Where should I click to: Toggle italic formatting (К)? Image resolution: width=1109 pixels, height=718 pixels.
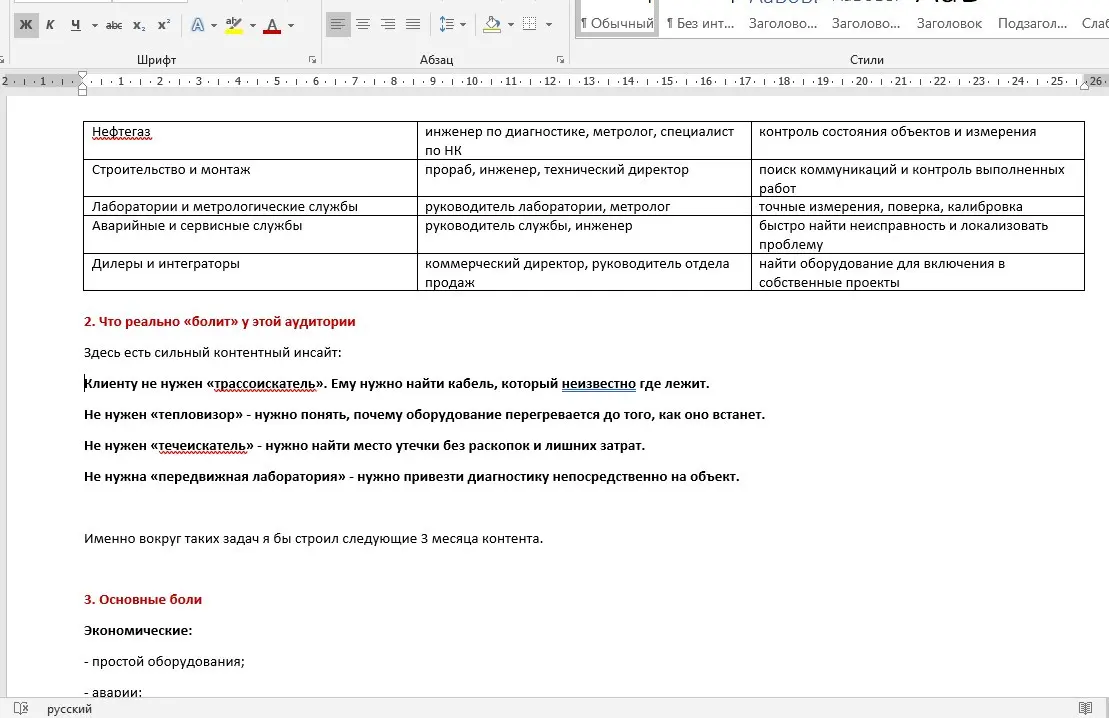pos(50,25)
